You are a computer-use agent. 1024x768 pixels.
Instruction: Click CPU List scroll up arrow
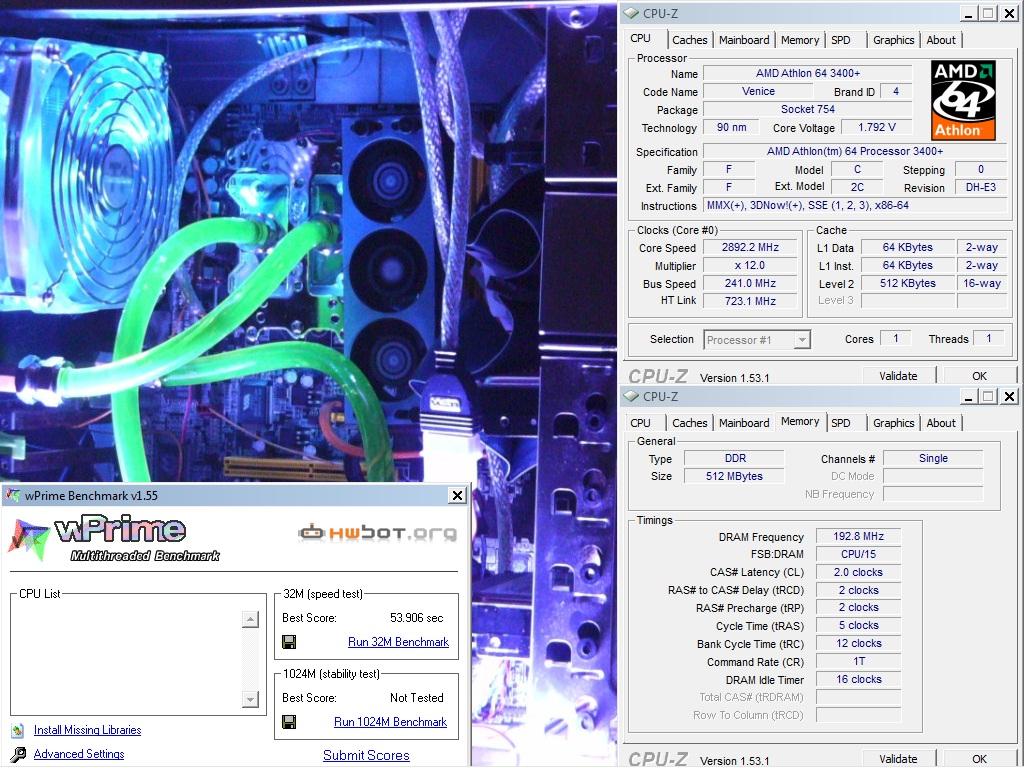250,619
